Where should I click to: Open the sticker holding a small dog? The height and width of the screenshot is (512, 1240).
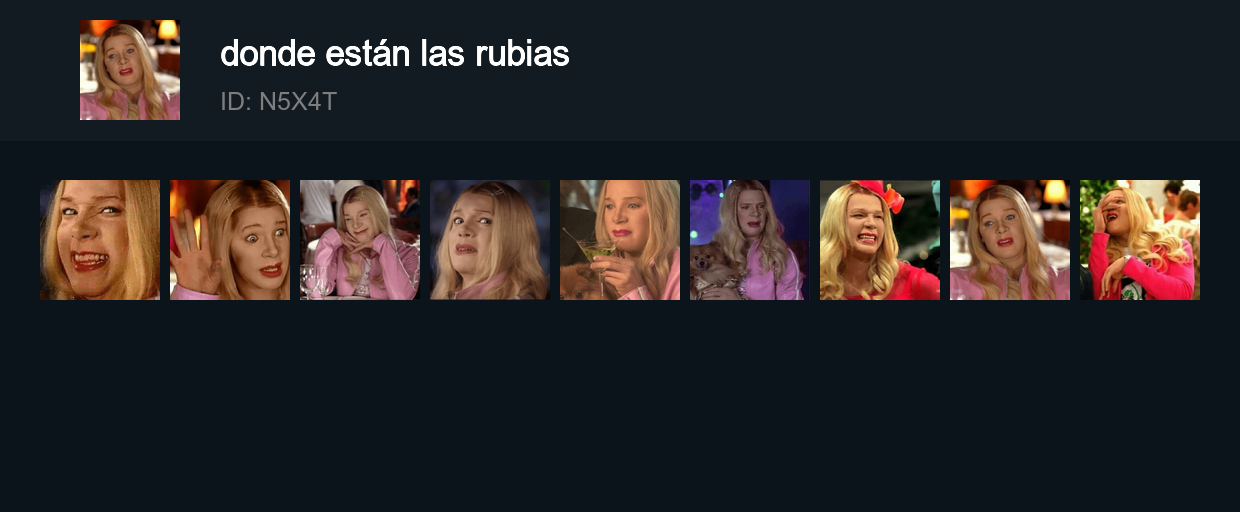[750, 240]
